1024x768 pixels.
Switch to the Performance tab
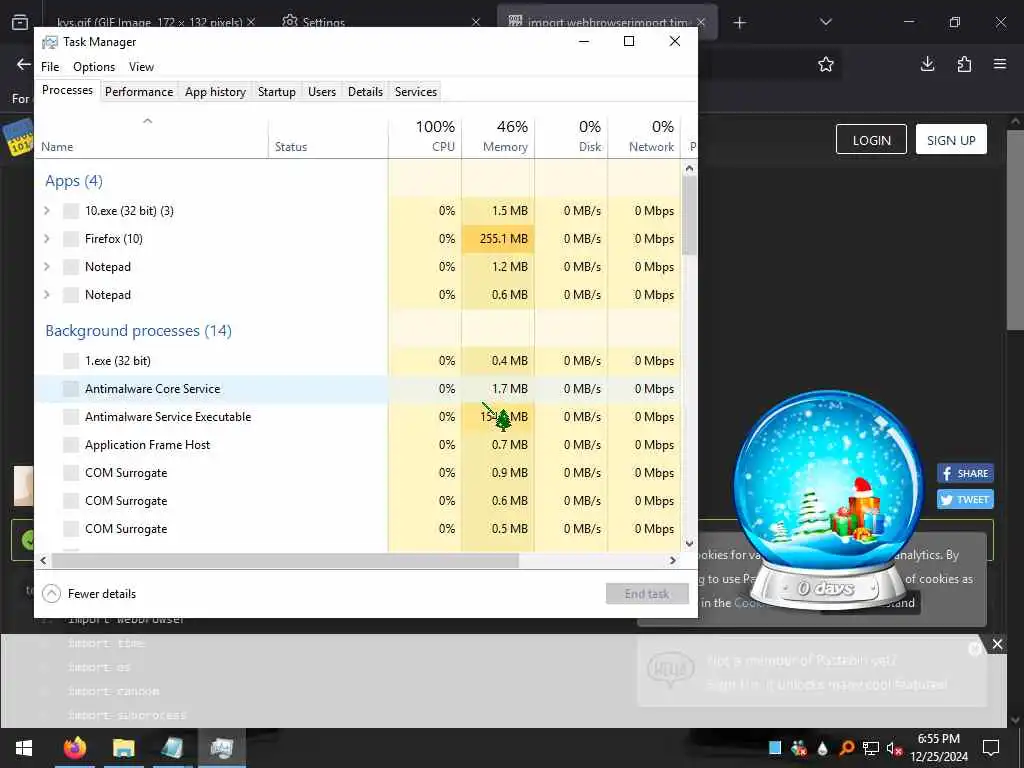[x=139, y=92]
